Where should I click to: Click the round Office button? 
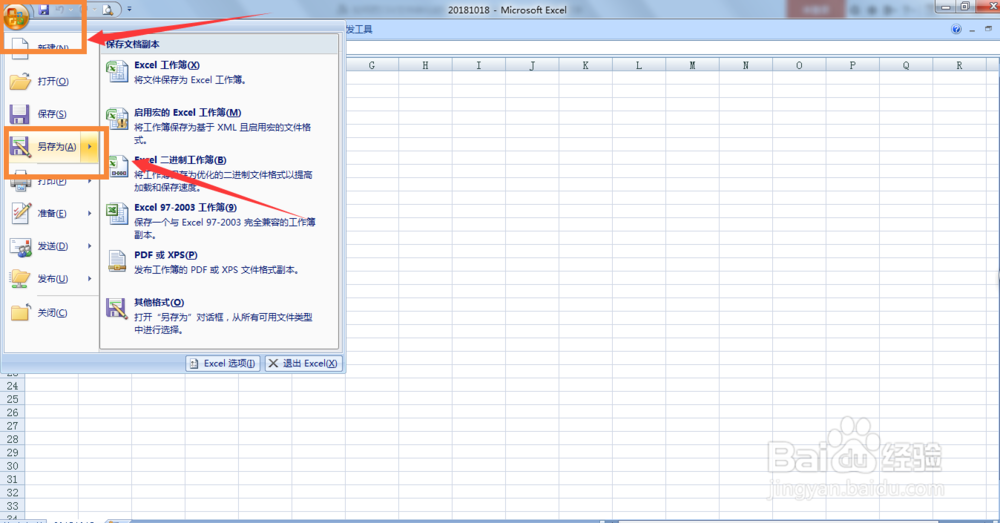(x=16, y=15)
